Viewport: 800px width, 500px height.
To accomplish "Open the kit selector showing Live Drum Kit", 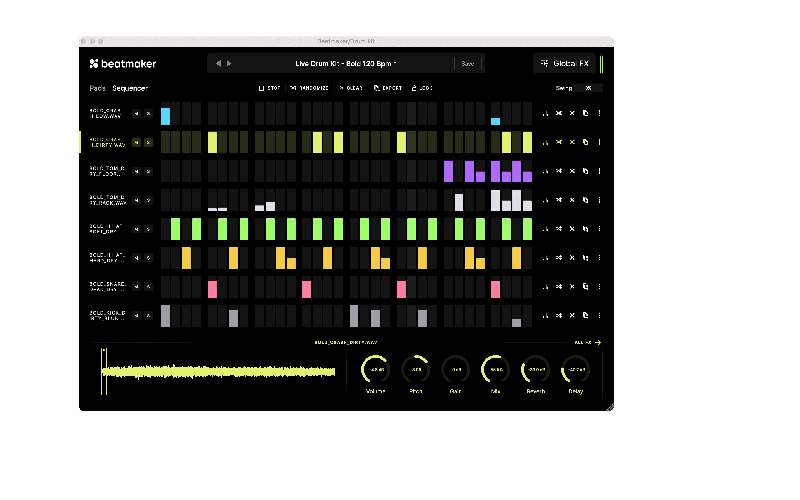I will point(345,63).
